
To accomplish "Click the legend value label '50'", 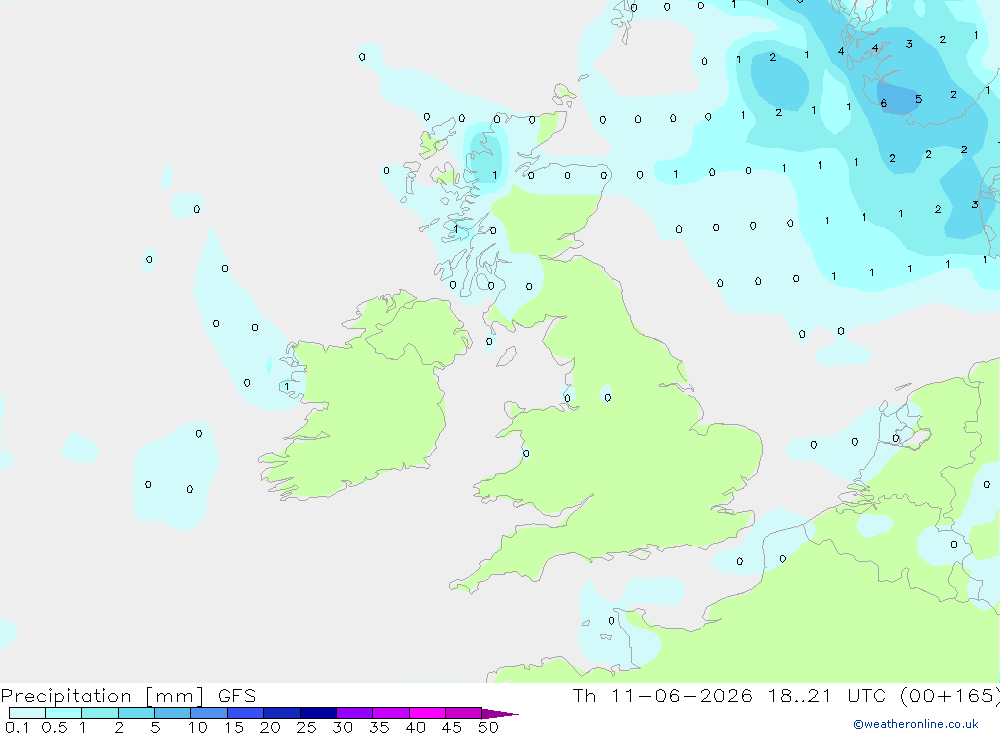I will coord(488,727).
